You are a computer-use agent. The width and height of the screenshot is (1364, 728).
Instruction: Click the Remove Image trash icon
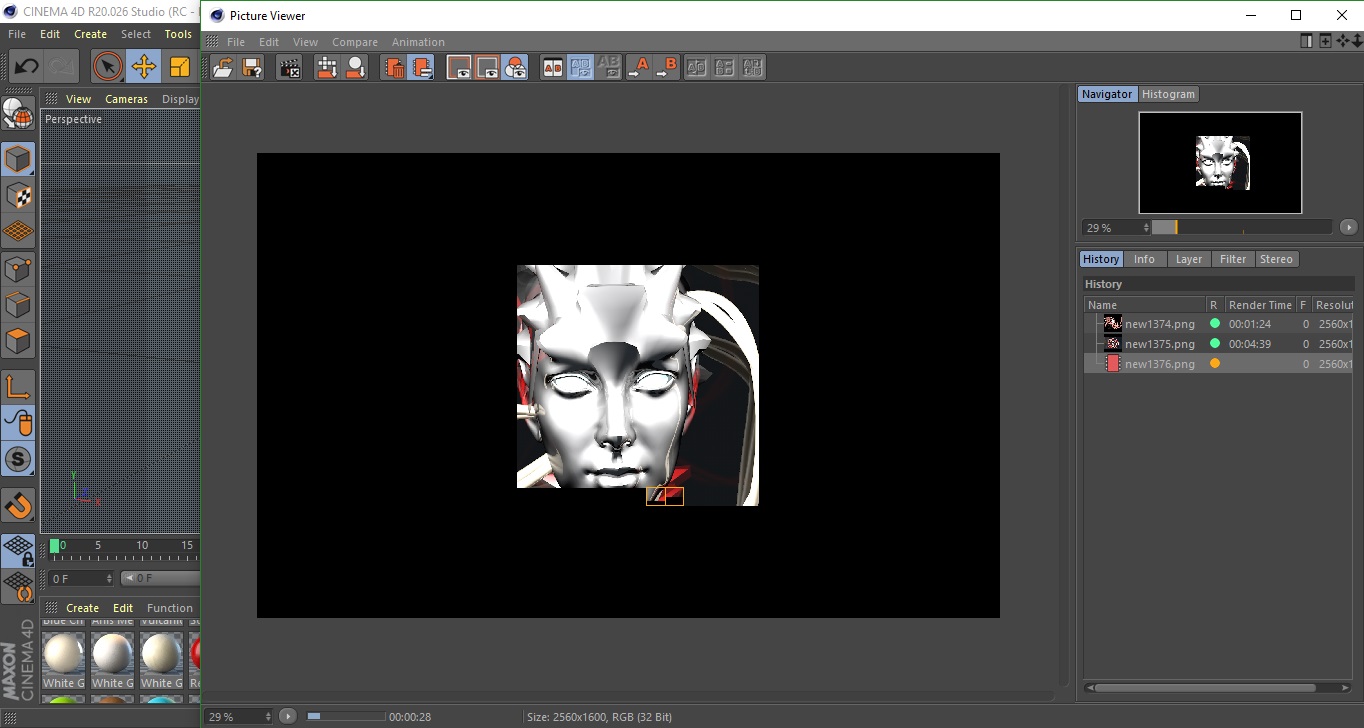coord(394,67)
